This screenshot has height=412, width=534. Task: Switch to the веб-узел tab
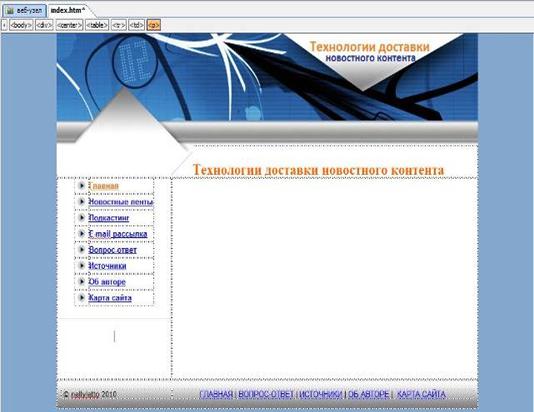coord(25,11)
